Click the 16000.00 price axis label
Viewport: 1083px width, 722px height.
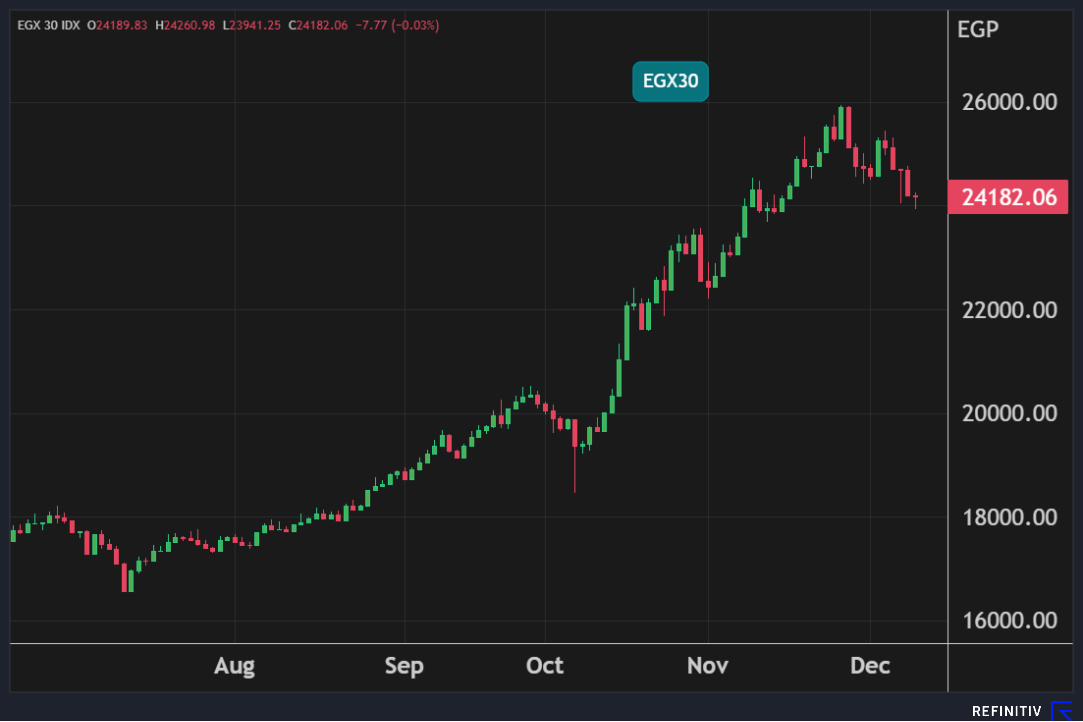[1008, 620]
